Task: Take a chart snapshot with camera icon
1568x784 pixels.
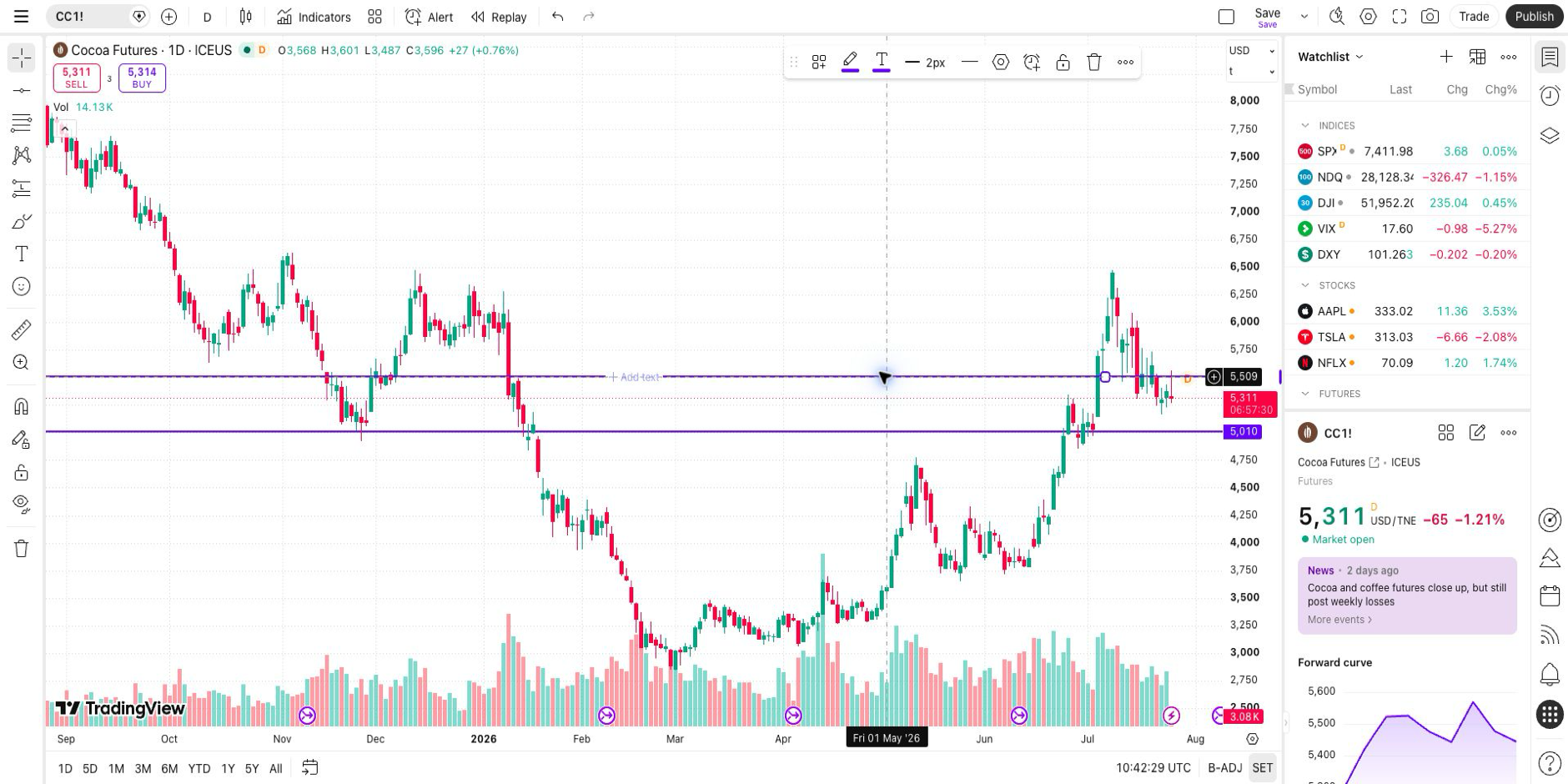Action: [1430, 17]
